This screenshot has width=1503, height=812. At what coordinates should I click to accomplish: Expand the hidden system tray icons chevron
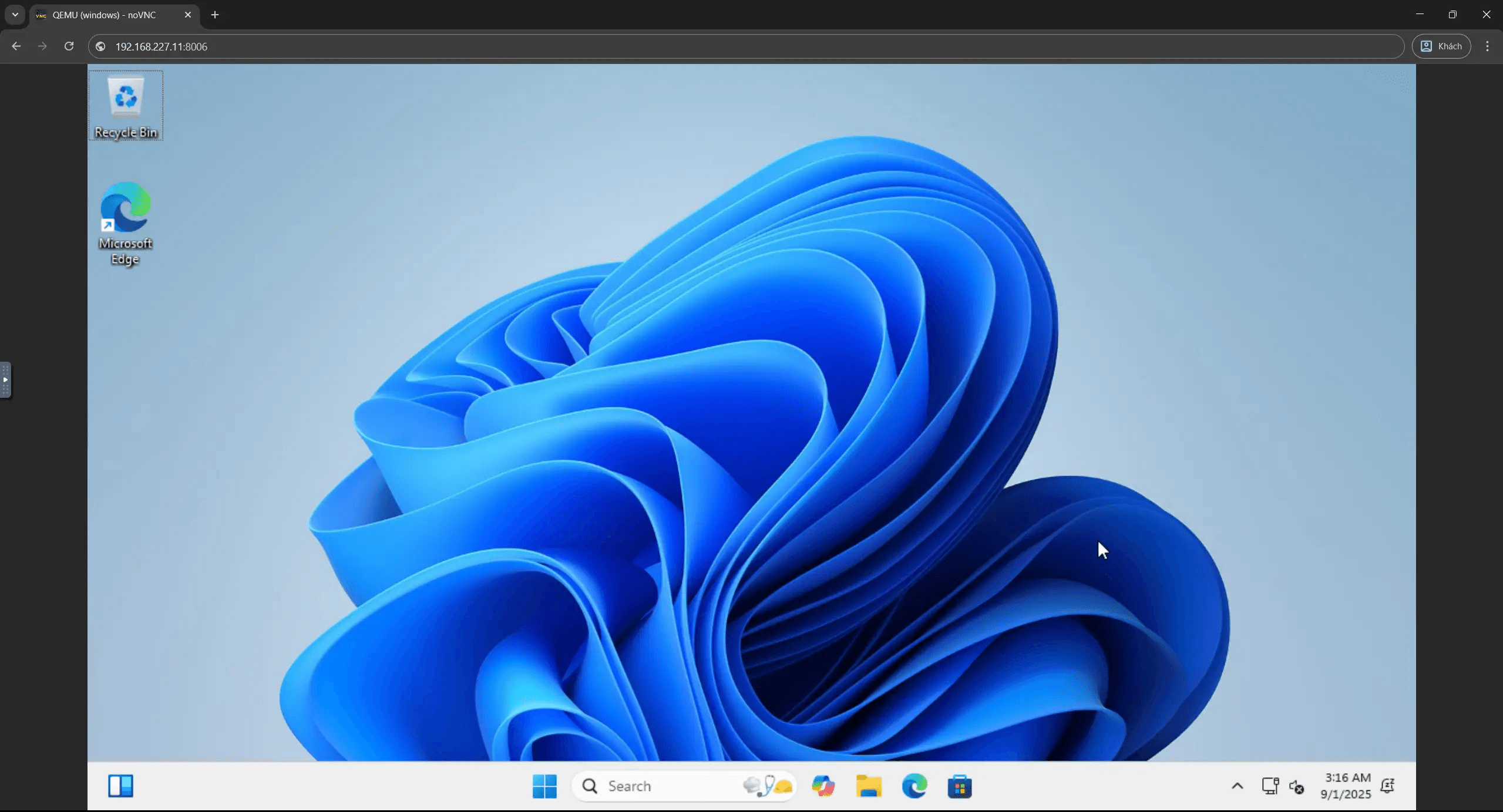point(1237,786)
